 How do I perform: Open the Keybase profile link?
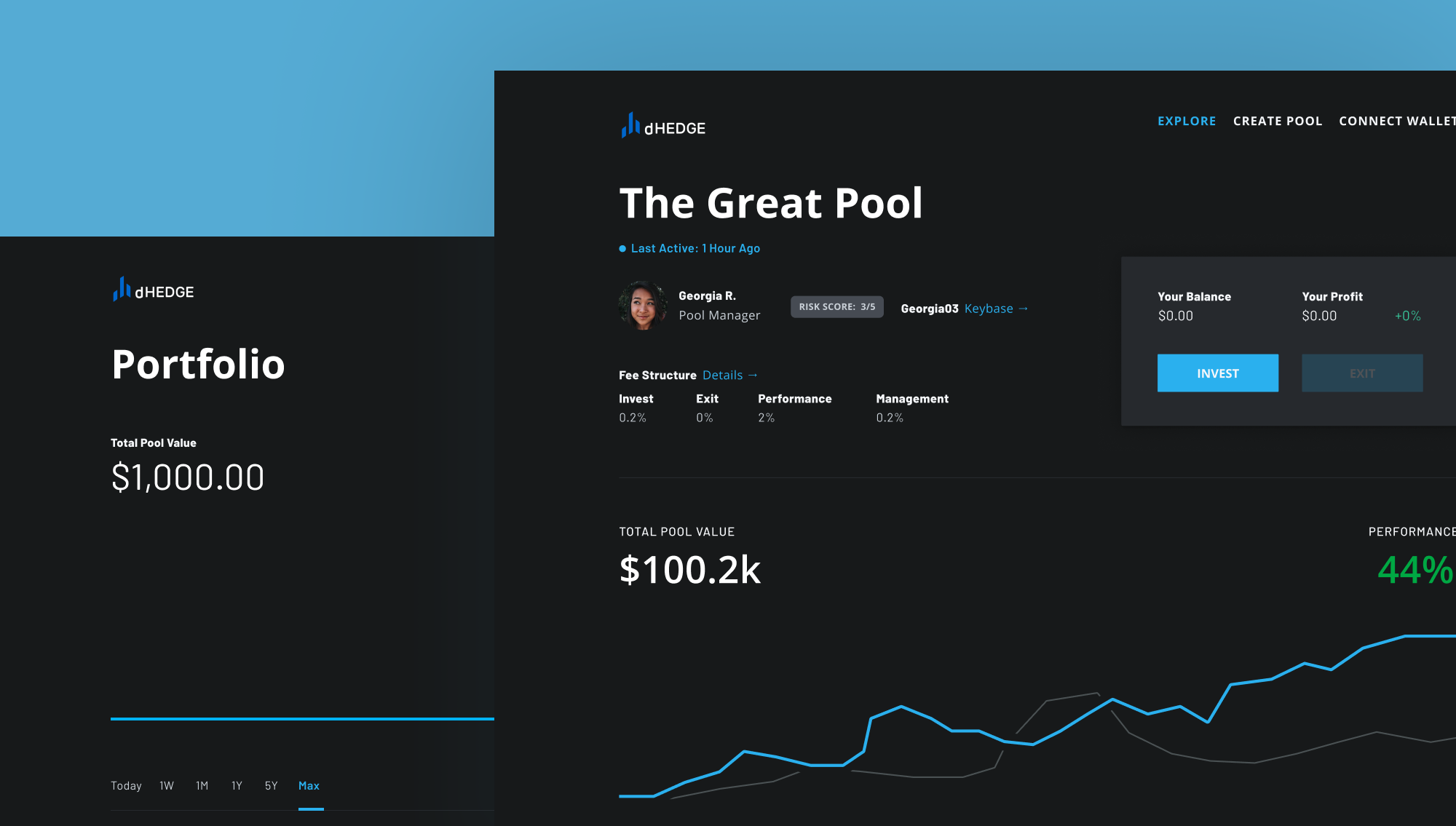click(989, 309)
